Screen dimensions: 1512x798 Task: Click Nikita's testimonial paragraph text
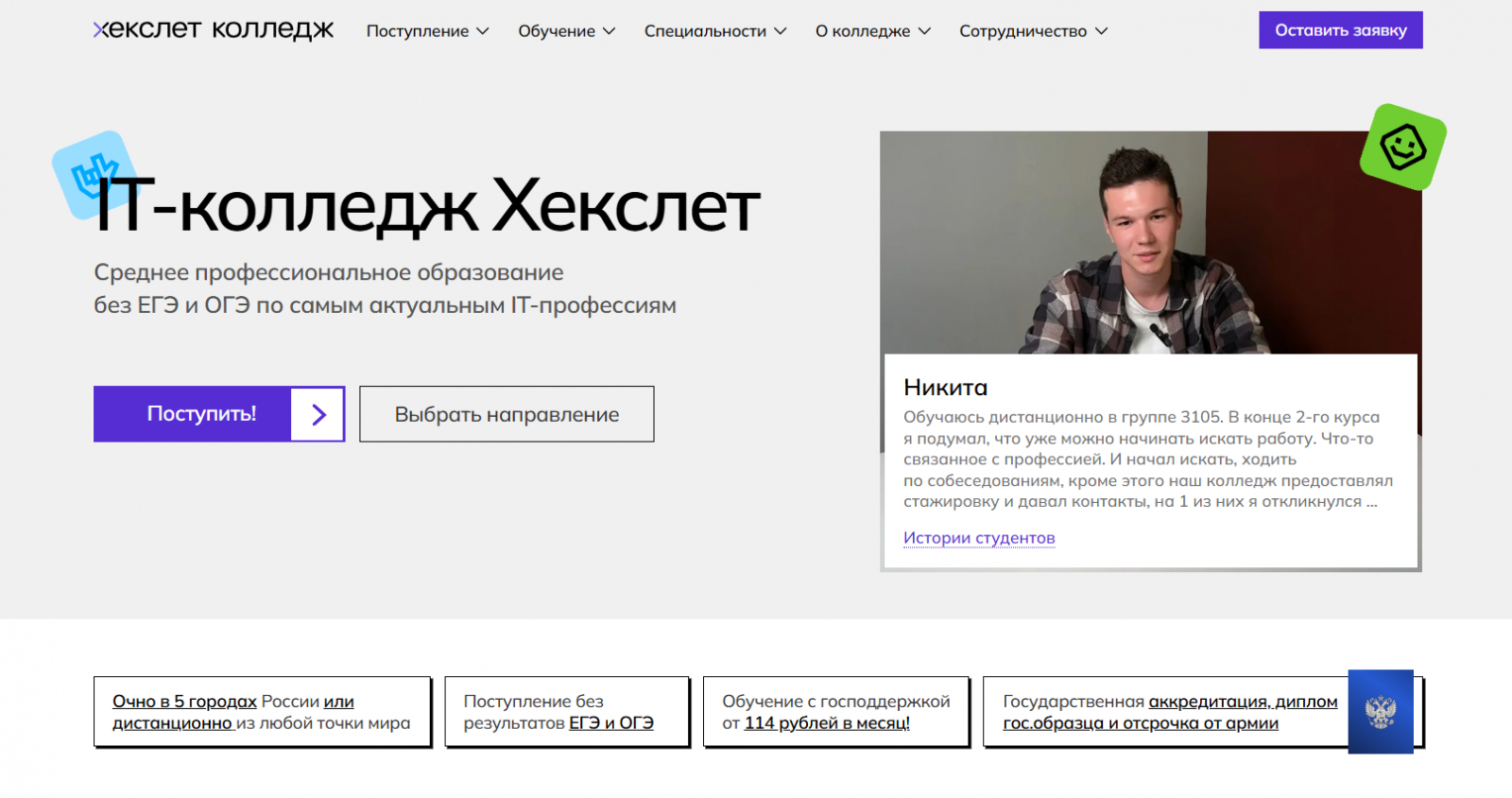pyautogui.click(x=1148, y=460)
